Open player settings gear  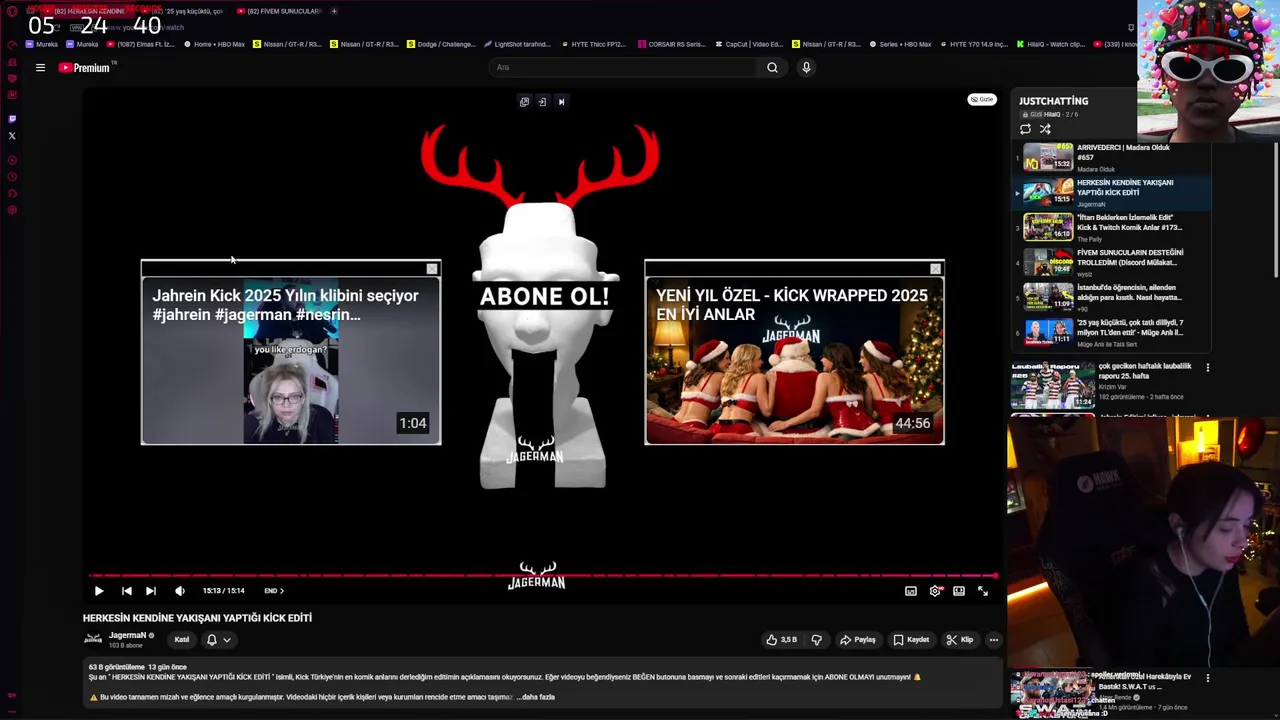(x=935, y=591)
